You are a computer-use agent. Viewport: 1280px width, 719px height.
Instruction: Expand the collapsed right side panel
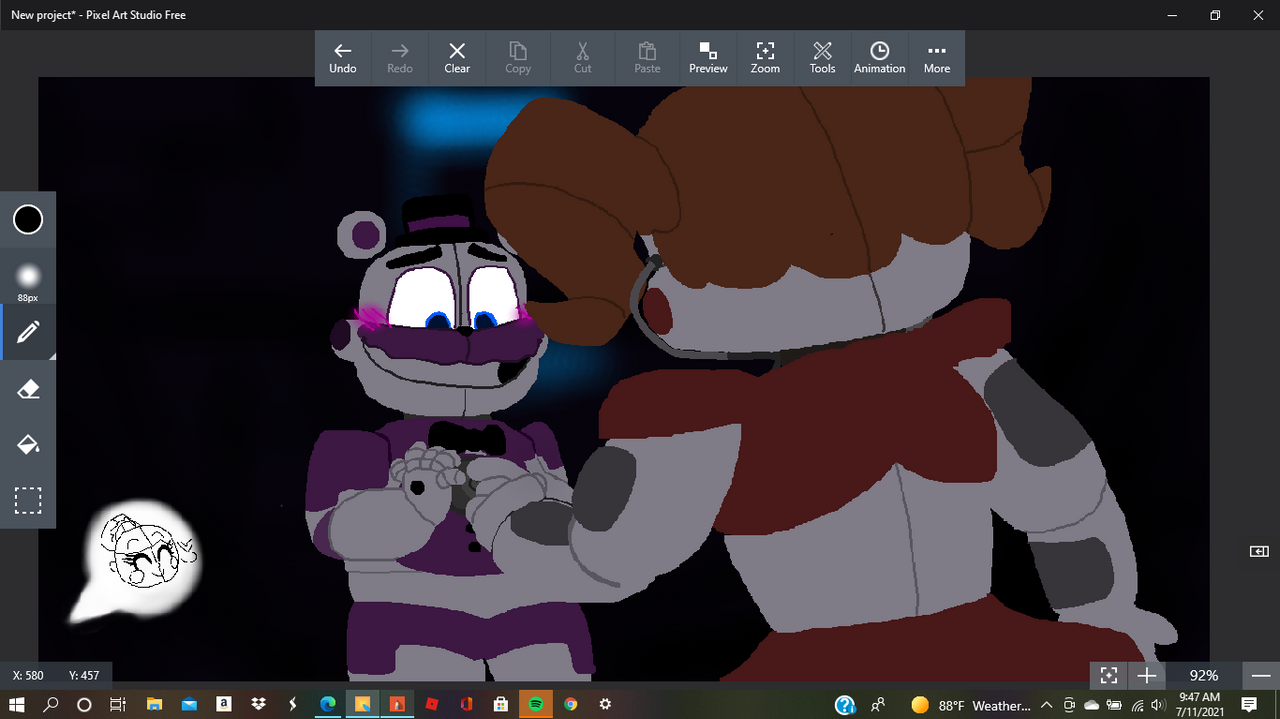pos(1259,551)
